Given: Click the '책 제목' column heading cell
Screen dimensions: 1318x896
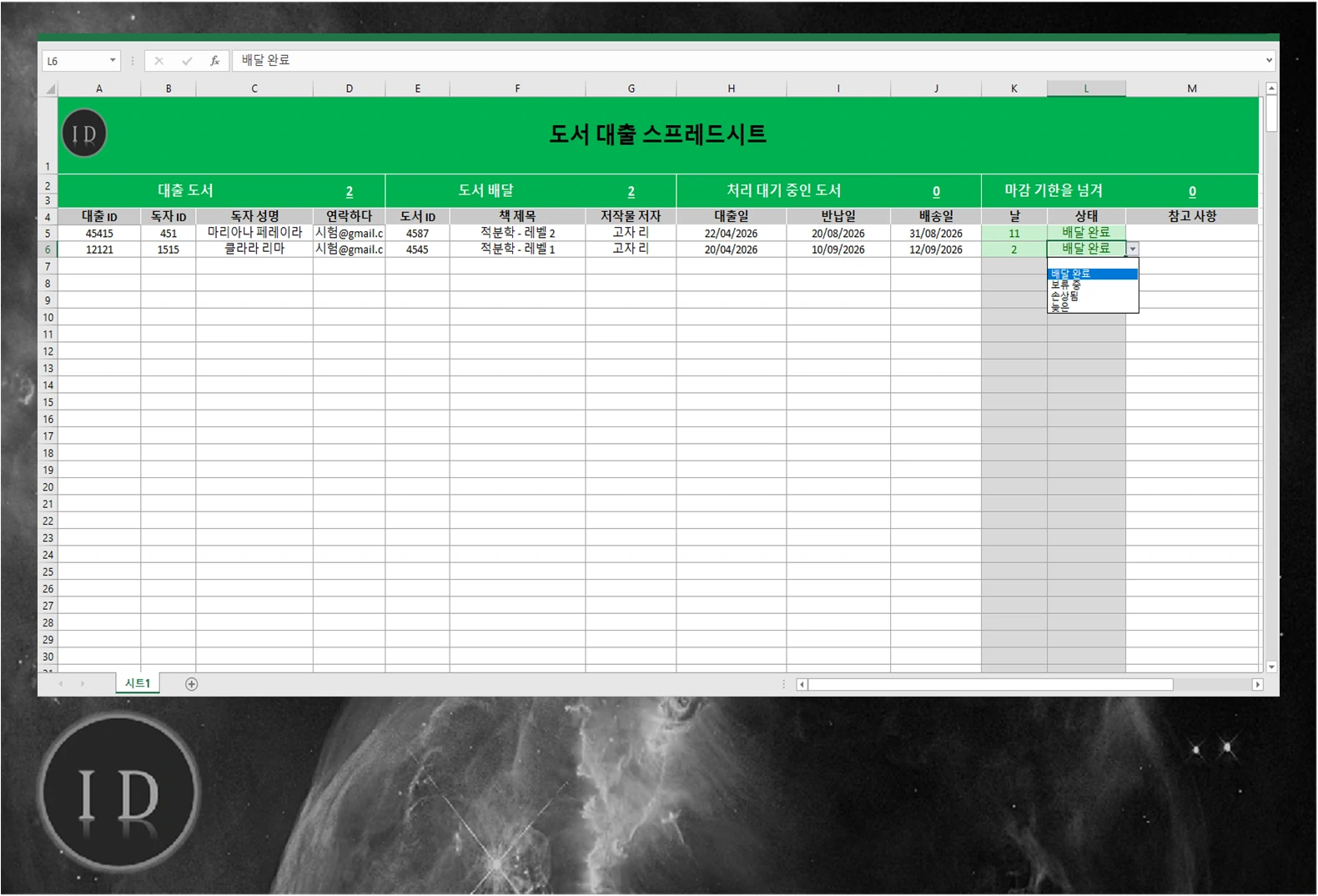Looking at the screenshot, I should (517, 216).
